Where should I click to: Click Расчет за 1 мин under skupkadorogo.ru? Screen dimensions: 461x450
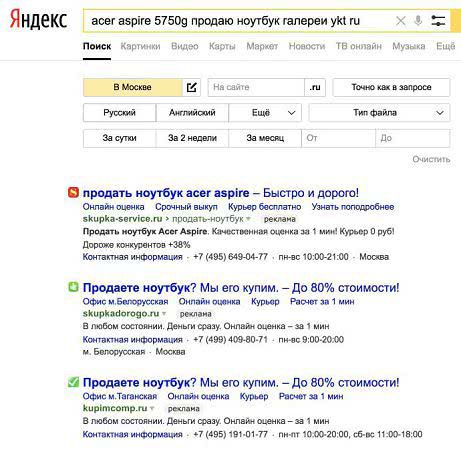(x=322, y=301)
